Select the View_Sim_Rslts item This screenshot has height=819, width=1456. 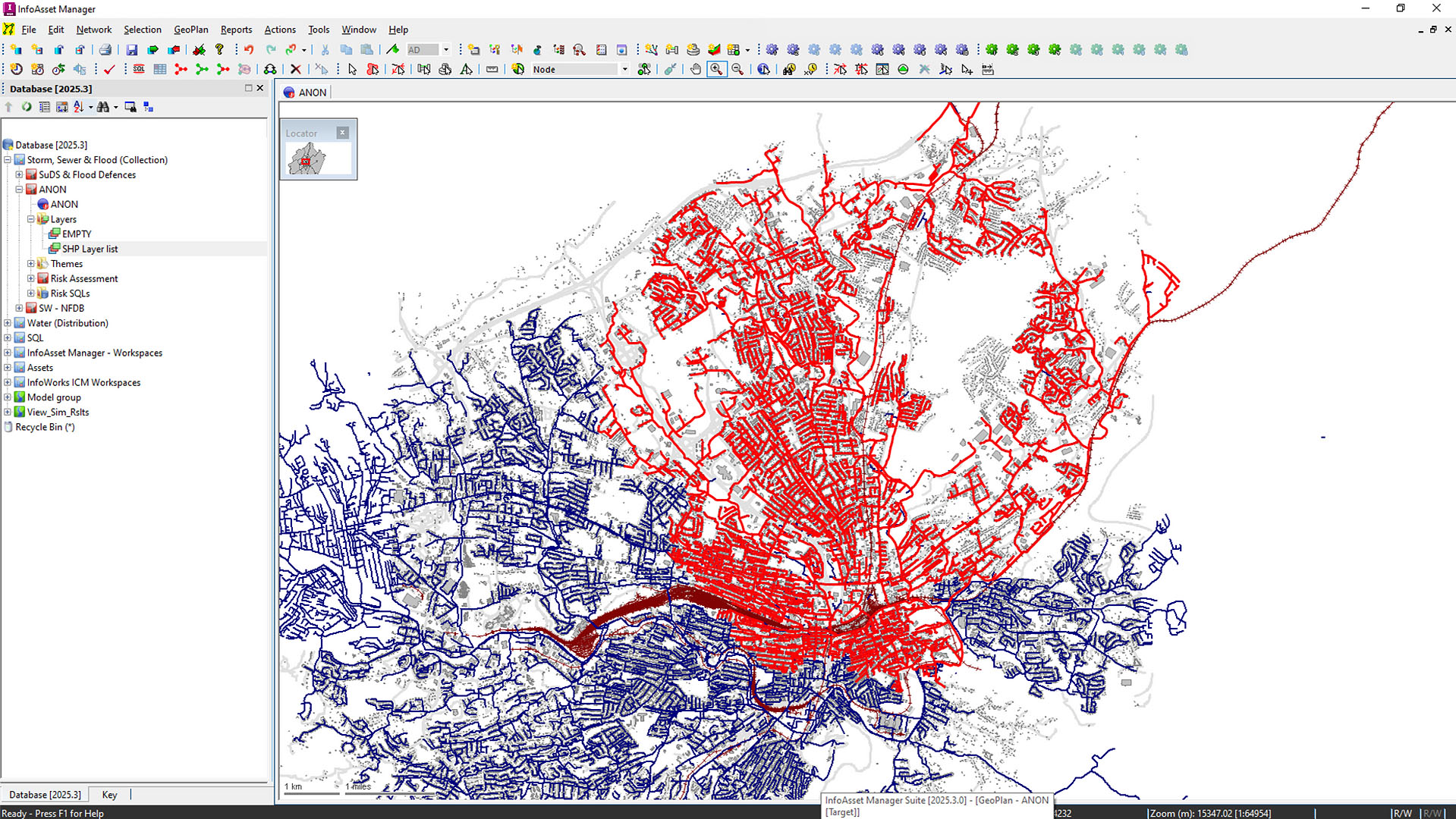click(x=58, y=413)
